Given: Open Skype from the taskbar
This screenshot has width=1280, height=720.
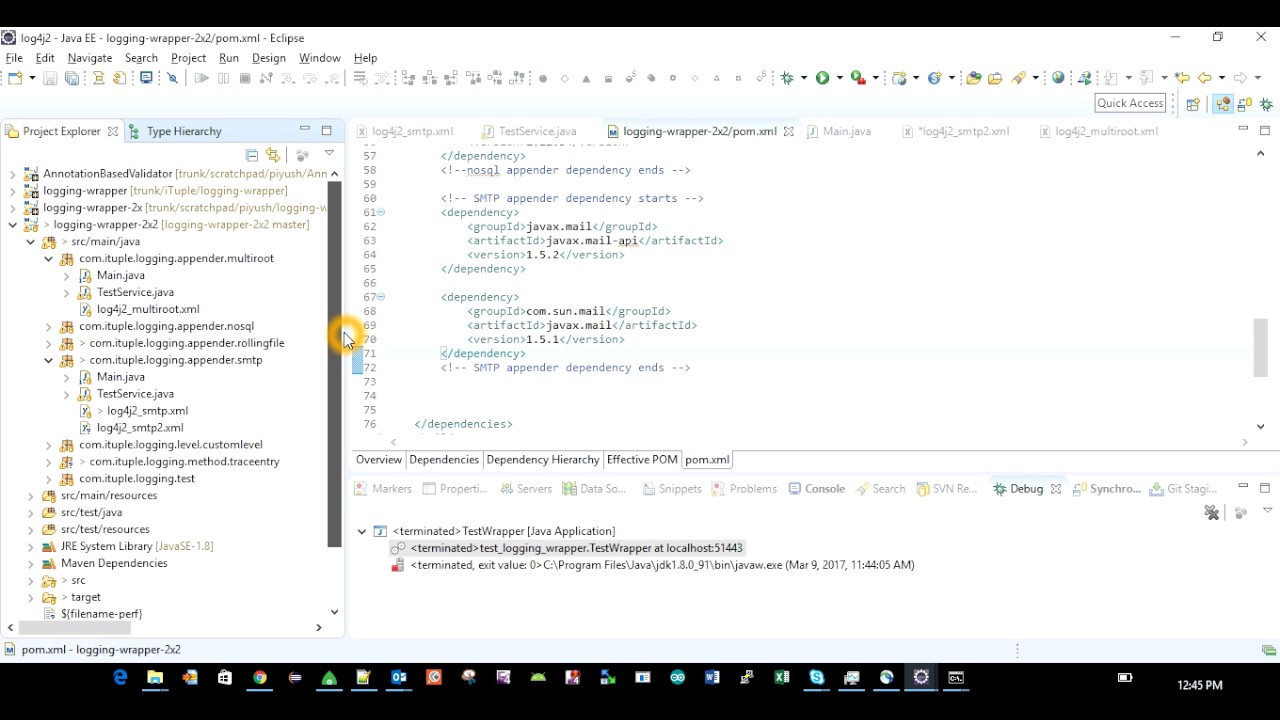Looking at the screenshot, I should (x=817, y=677).
